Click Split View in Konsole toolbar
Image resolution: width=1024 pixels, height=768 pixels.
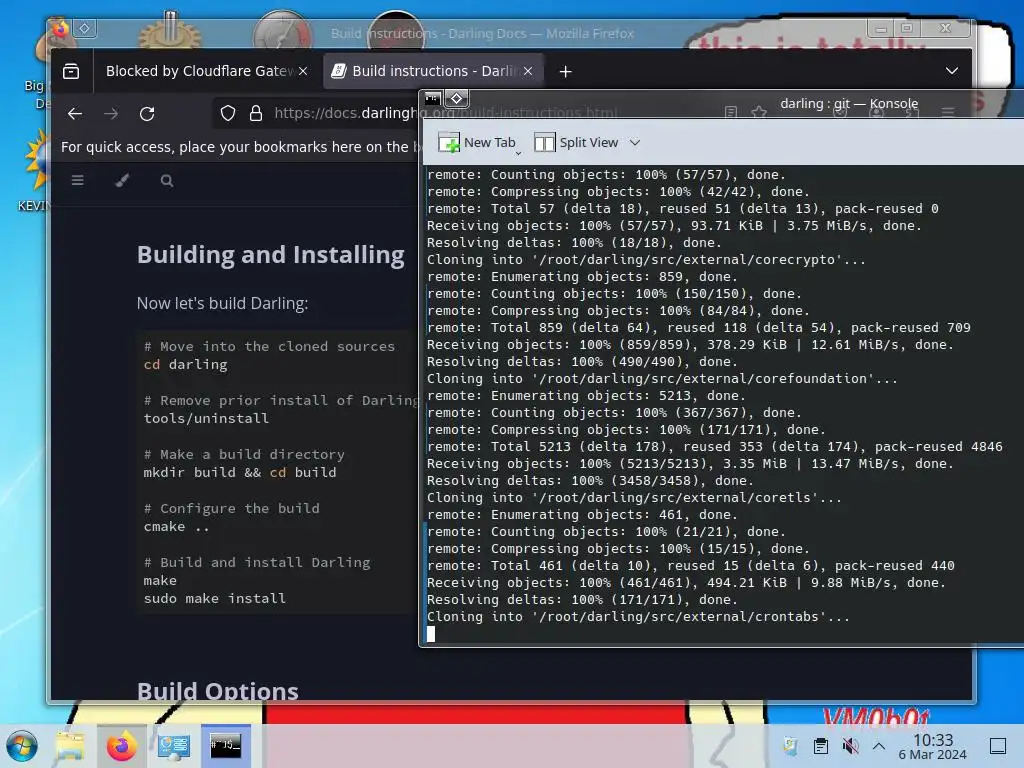(576, 142)
